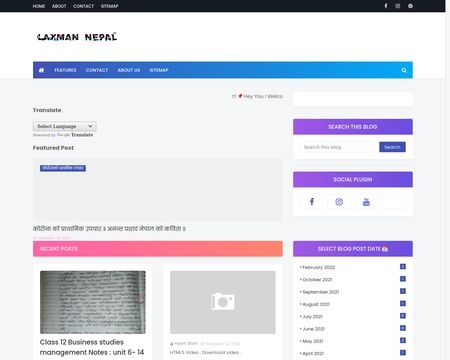Open Class 12 Business studies Notes post
Image resolution: width=450 pixels, height=360 pixels.
pos(92,347)
